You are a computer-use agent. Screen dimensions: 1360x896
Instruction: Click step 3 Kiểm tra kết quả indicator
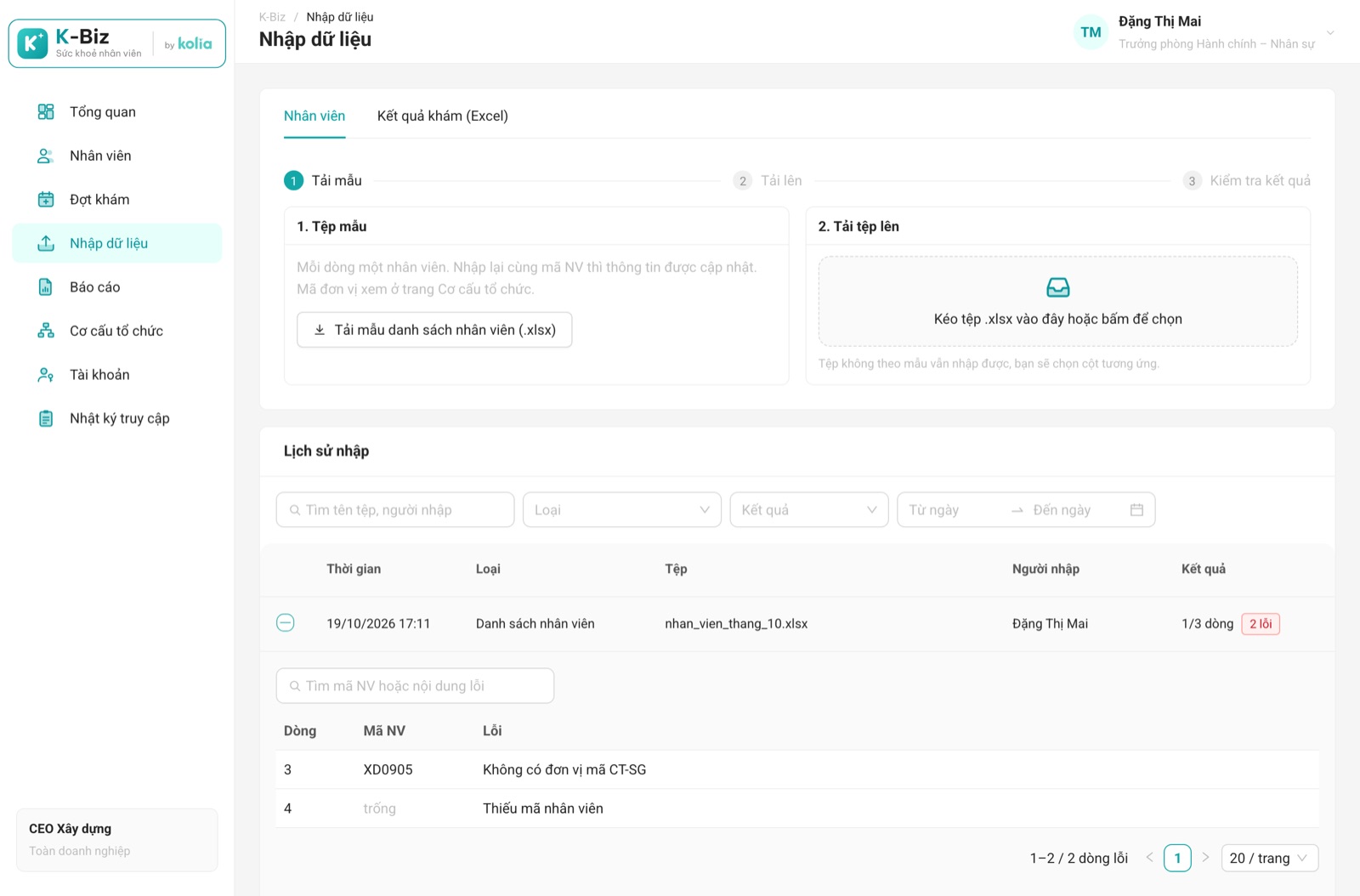click(x=1247, y=181)
